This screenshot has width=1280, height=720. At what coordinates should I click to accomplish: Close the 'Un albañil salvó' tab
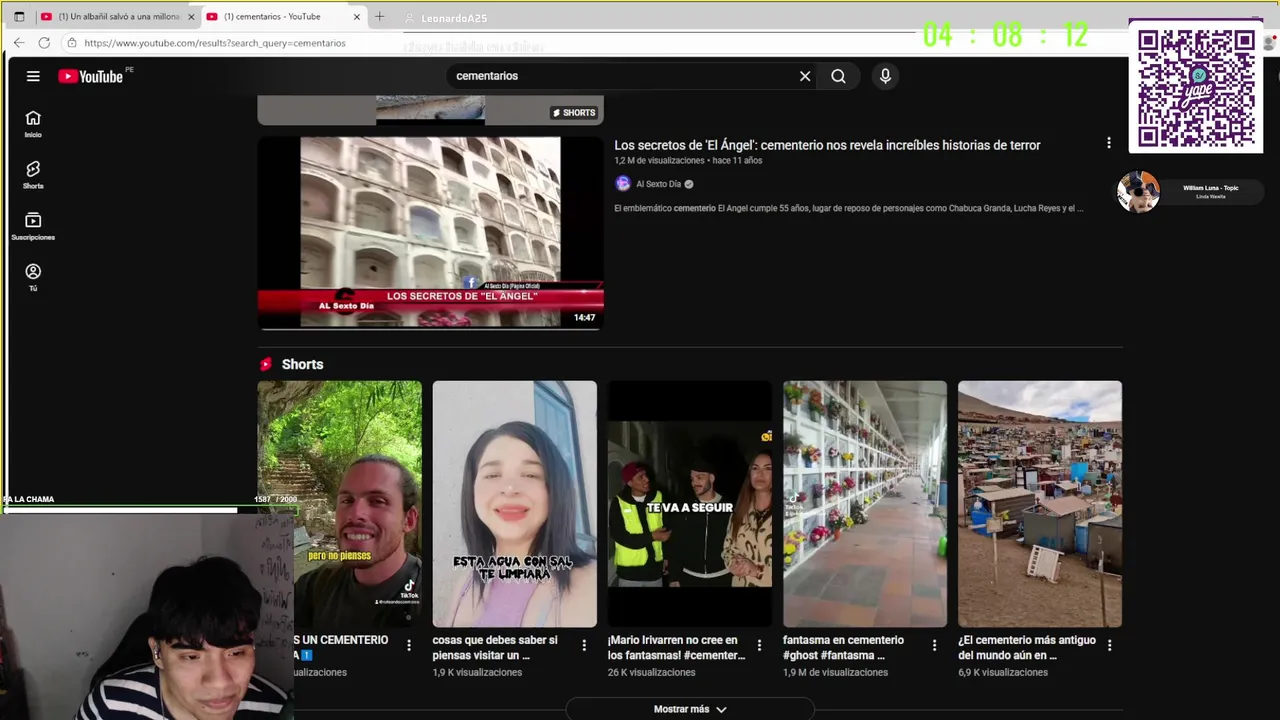pos(191,17)
